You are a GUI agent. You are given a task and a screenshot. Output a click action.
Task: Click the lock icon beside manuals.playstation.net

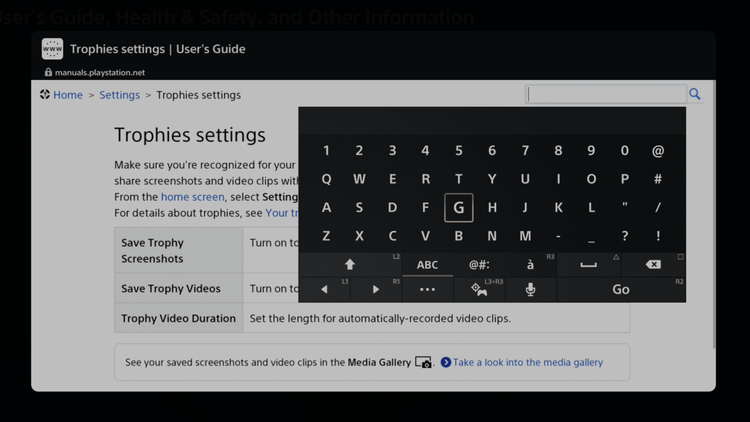click(48, 72)
